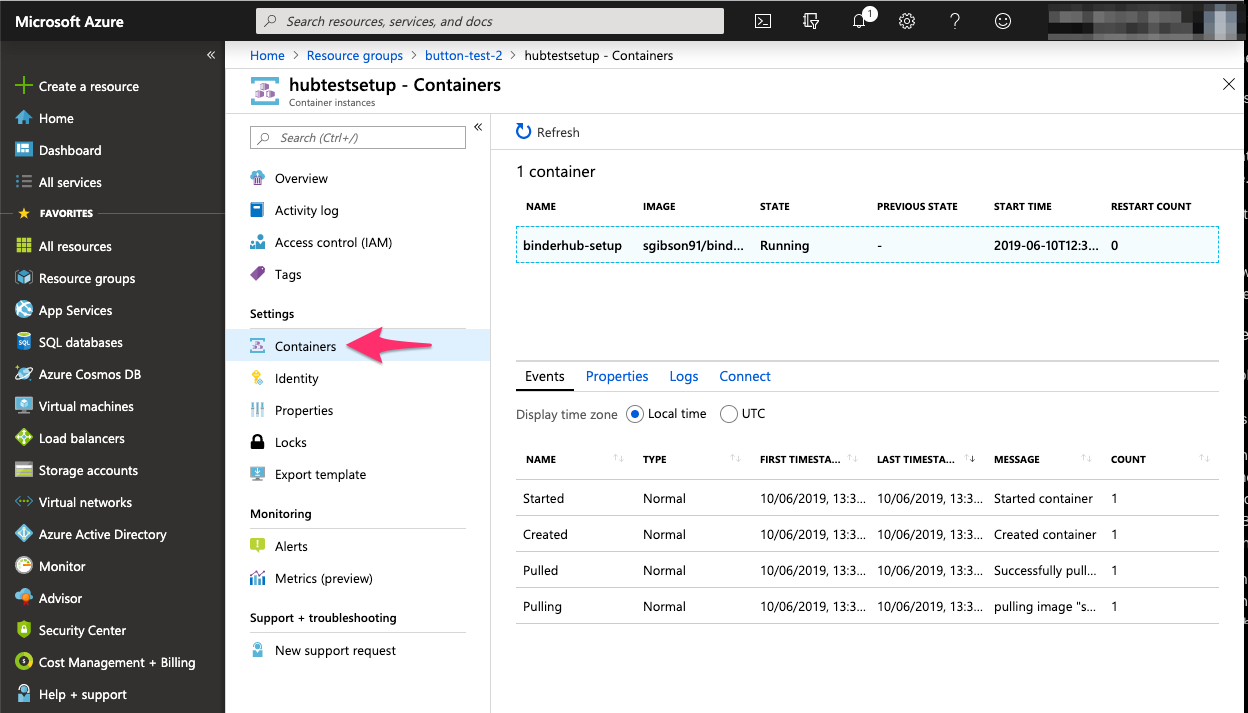Screen dimensions: 1248x713
Task: Click the Dashboard icon in sidebar
Action: (24, 150)
